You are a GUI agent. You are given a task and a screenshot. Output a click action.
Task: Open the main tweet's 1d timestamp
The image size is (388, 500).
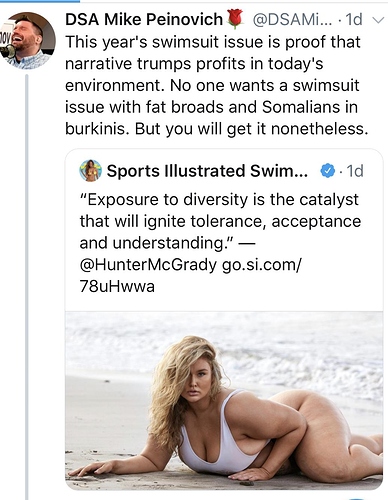pyautogui.click(x=353, y=20)
